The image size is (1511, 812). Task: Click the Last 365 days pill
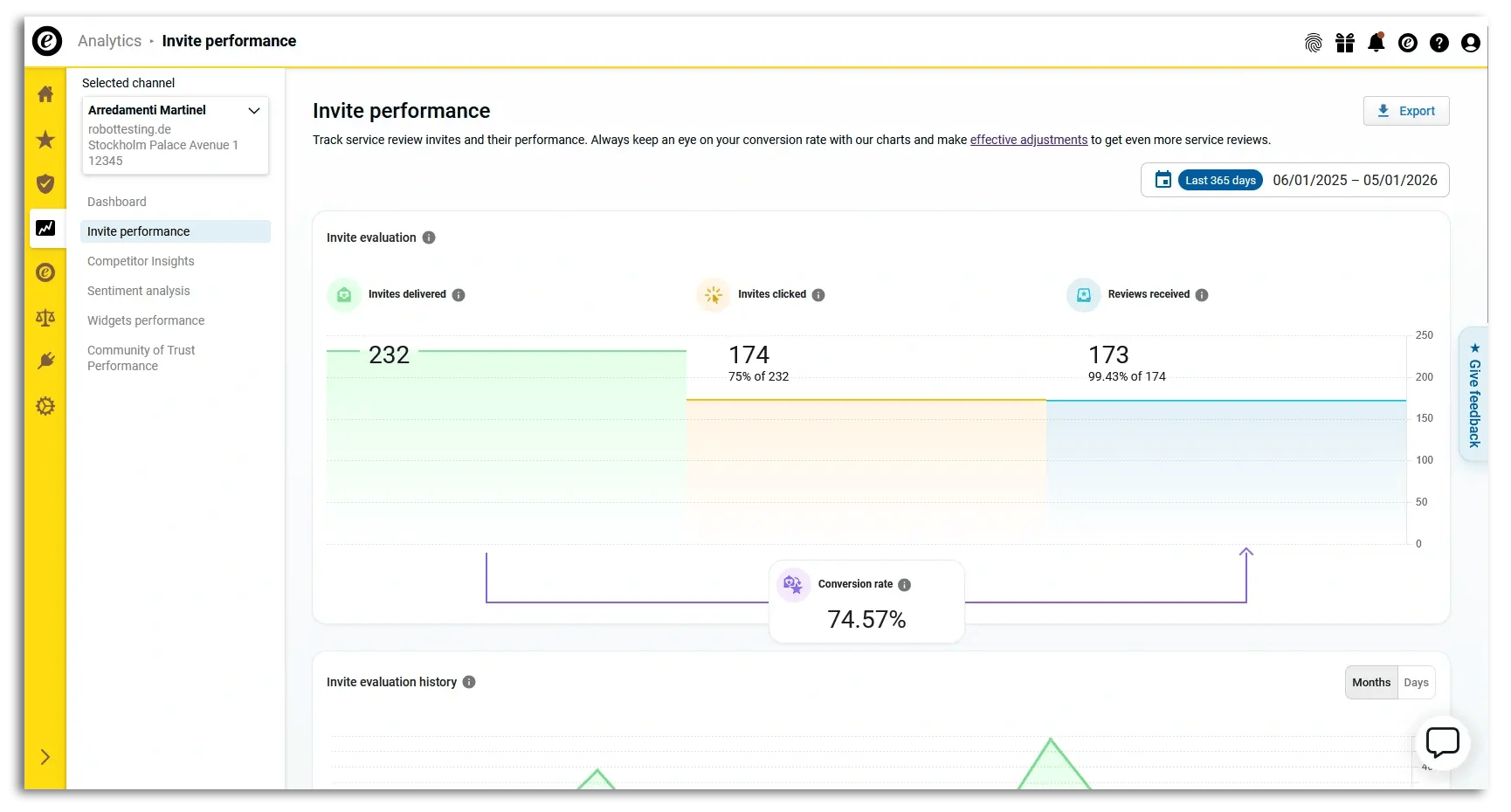[1220, 180]
